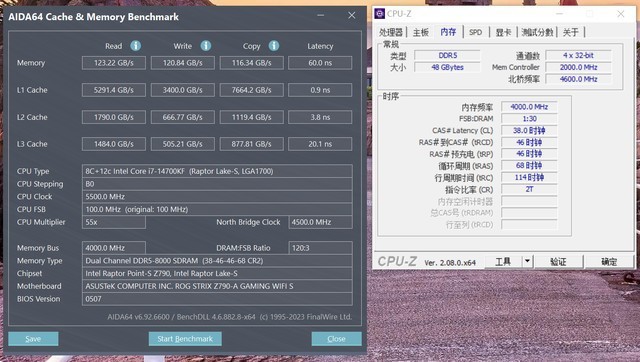The image size is (640, 362).
Task: Click the 工具 button in CPU-Z
Action: (x=503, y=261)
